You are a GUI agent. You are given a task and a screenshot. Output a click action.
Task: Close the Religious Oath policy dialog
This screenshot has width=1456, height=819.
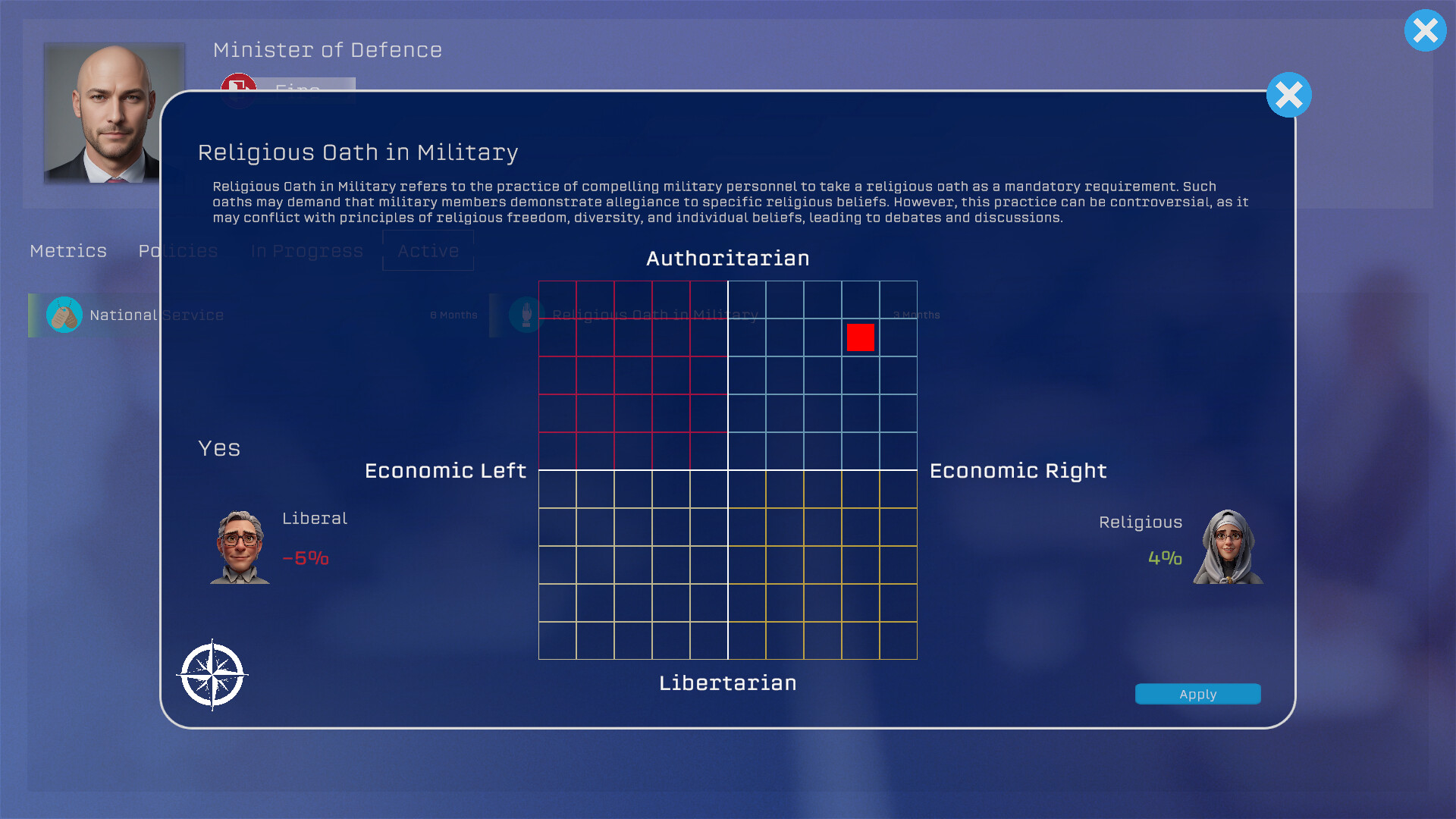coord(1288,96)
